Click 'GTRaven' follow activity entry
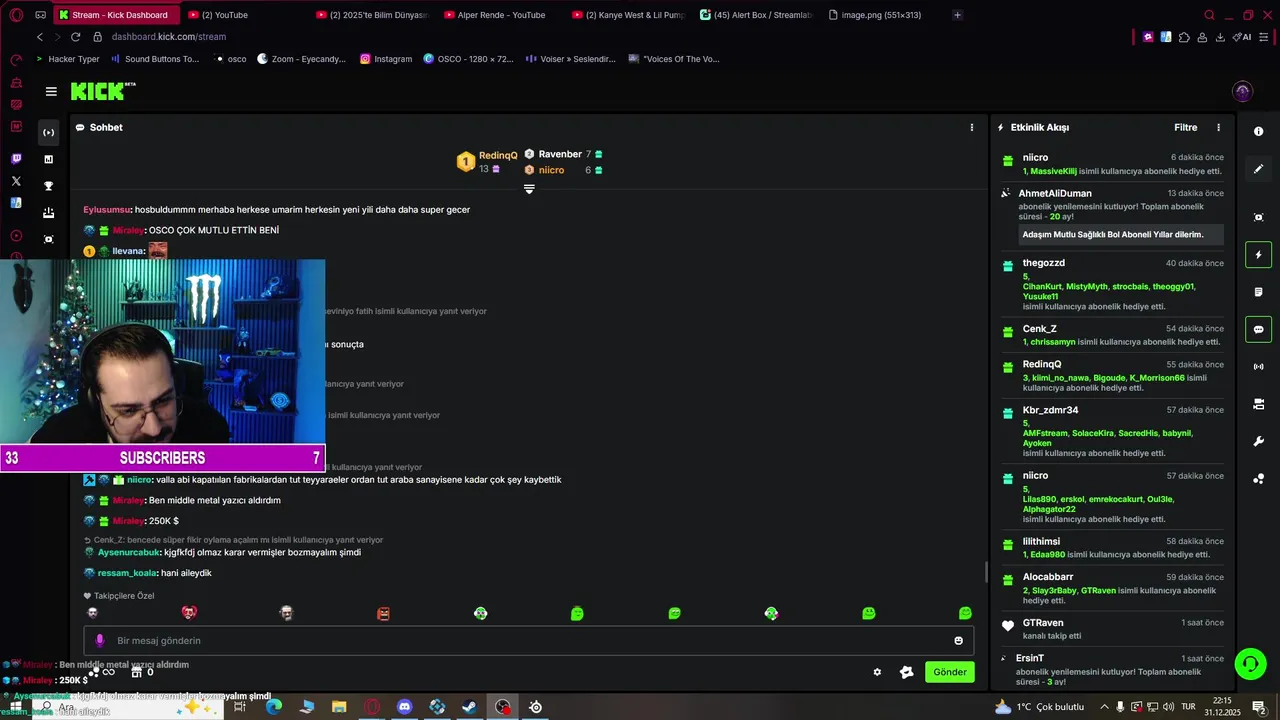Image resolution: width=1280 pixels, height=720 pixels. (x=1042, y=623)
